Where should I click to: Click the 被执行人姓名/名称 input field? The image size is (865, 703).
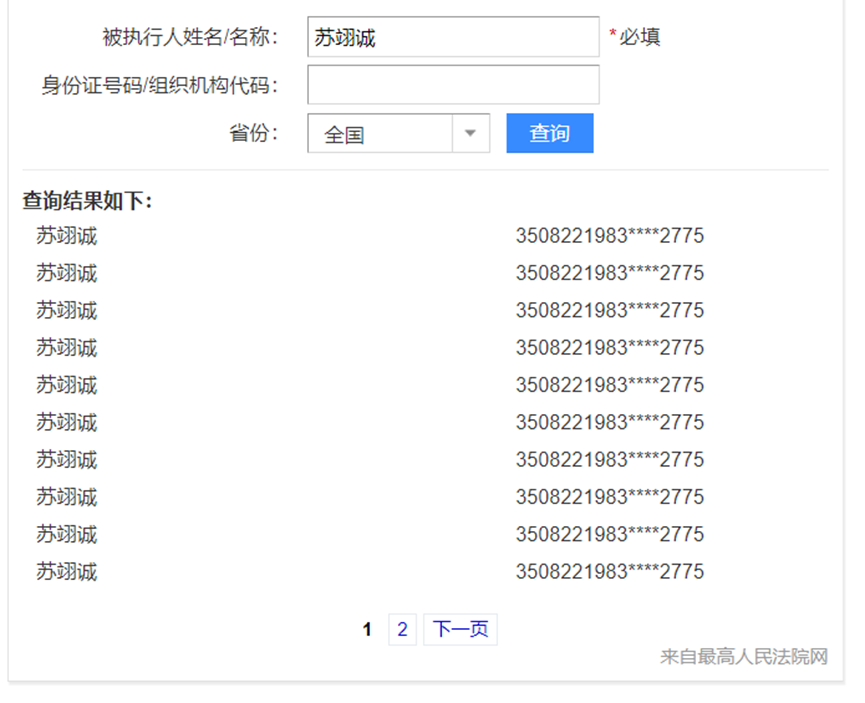pyautogui.click(x=452, y=38)
